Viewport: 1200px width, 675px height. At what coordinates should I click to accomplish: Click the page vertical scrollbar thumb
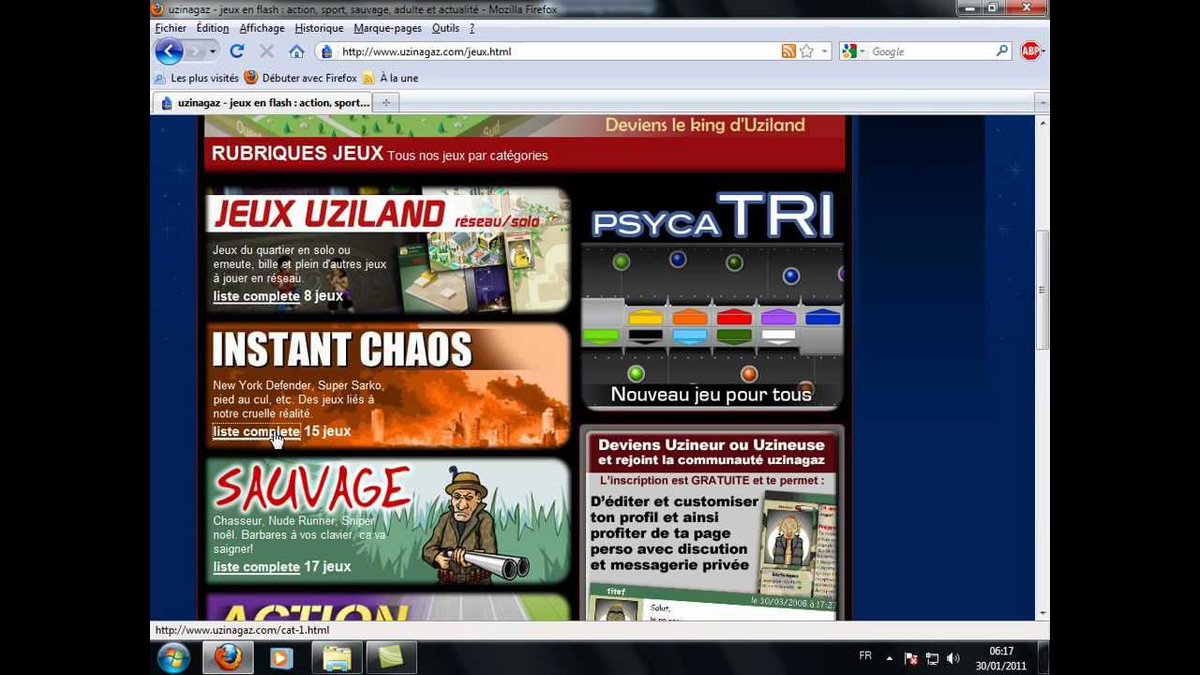[x=1042, y=290]
